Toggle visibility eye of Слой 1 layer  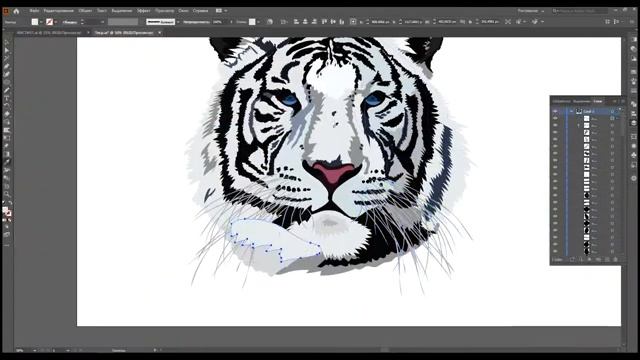(x=555, y=111)
